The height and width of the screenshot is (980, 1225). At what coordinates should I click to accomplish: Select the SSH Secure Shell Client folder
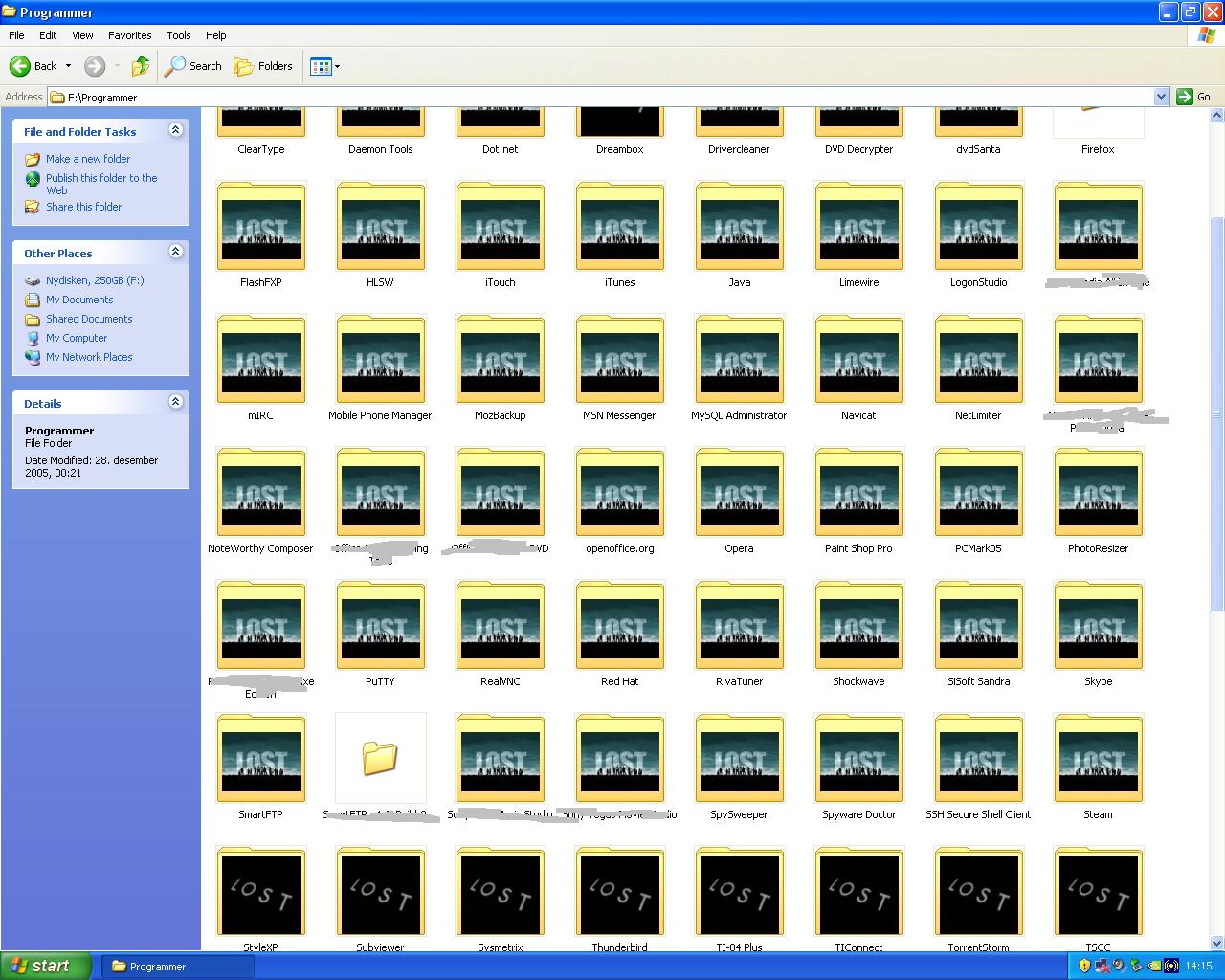[x=978, y=758]
